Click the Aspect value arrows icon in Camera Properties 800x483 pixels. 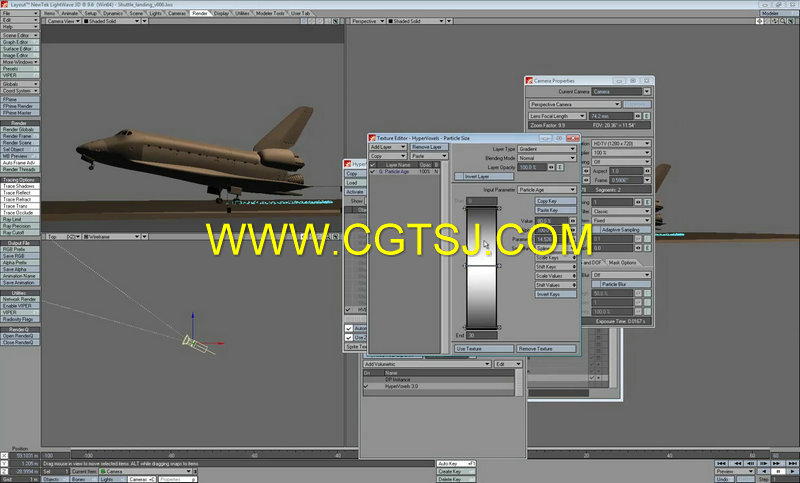coord(647,171)
